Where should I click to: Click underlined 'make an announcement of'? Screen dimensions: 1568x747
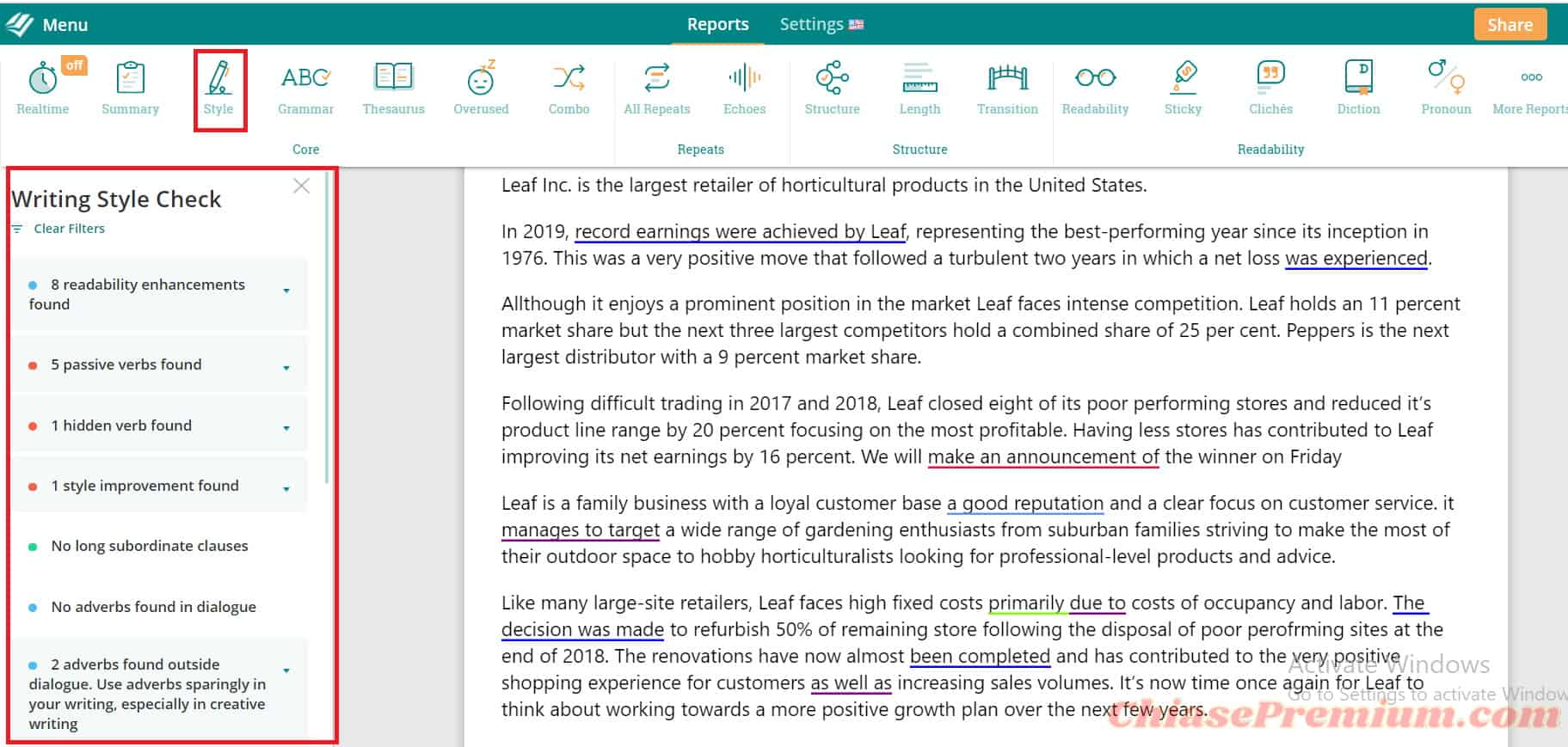click(1043, 456)
